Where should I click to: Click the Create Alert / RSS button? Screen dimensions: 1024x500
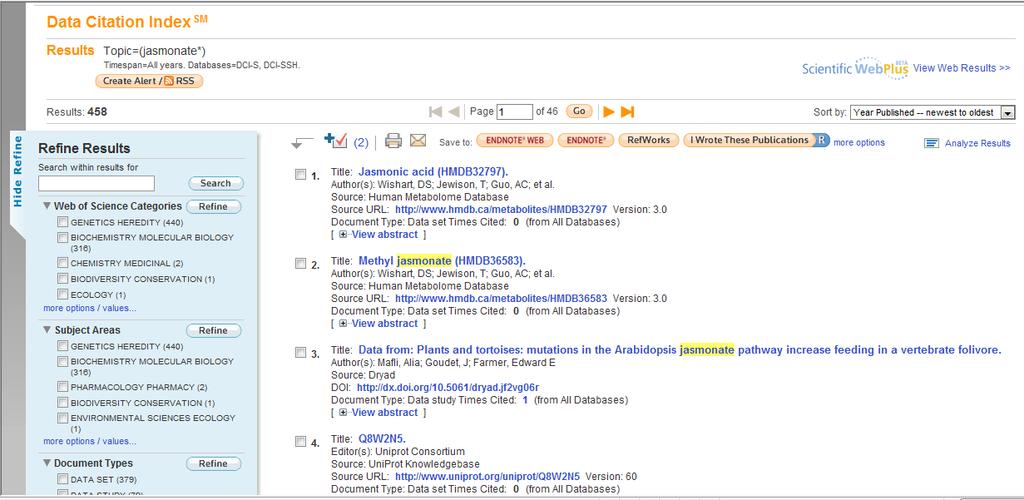coord(150,81)
